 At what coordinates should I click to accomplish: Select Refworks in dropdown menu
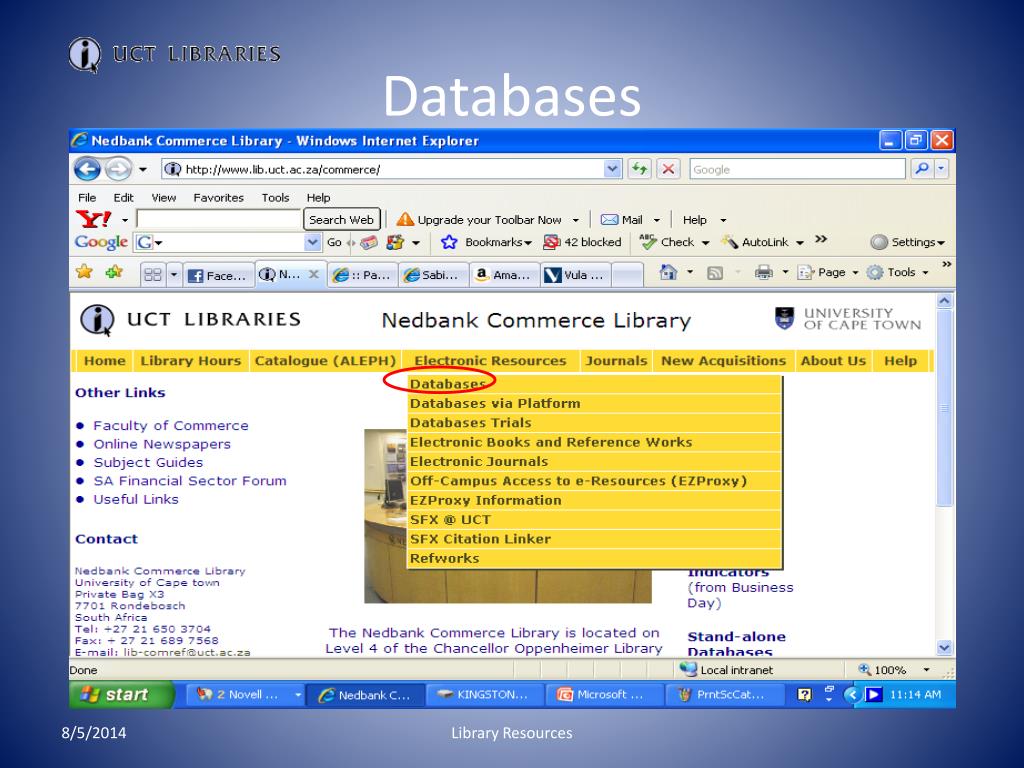(594, 558)
